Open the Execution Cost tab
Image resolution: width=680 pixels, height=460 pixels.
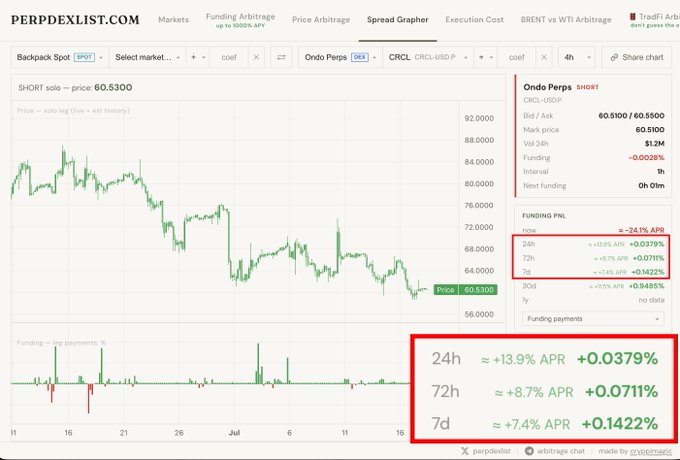(474, 20)
